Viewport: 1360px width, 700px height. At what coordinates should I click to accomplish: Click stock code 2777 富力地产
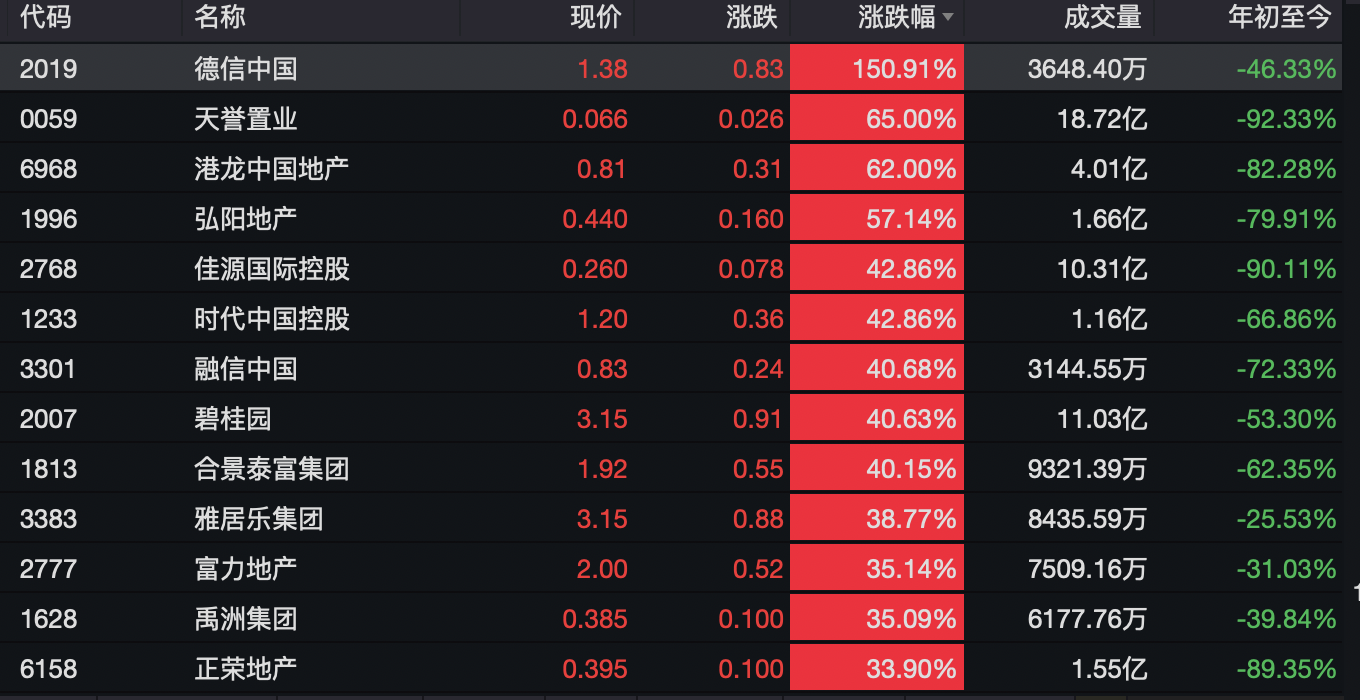pos(48,569)
